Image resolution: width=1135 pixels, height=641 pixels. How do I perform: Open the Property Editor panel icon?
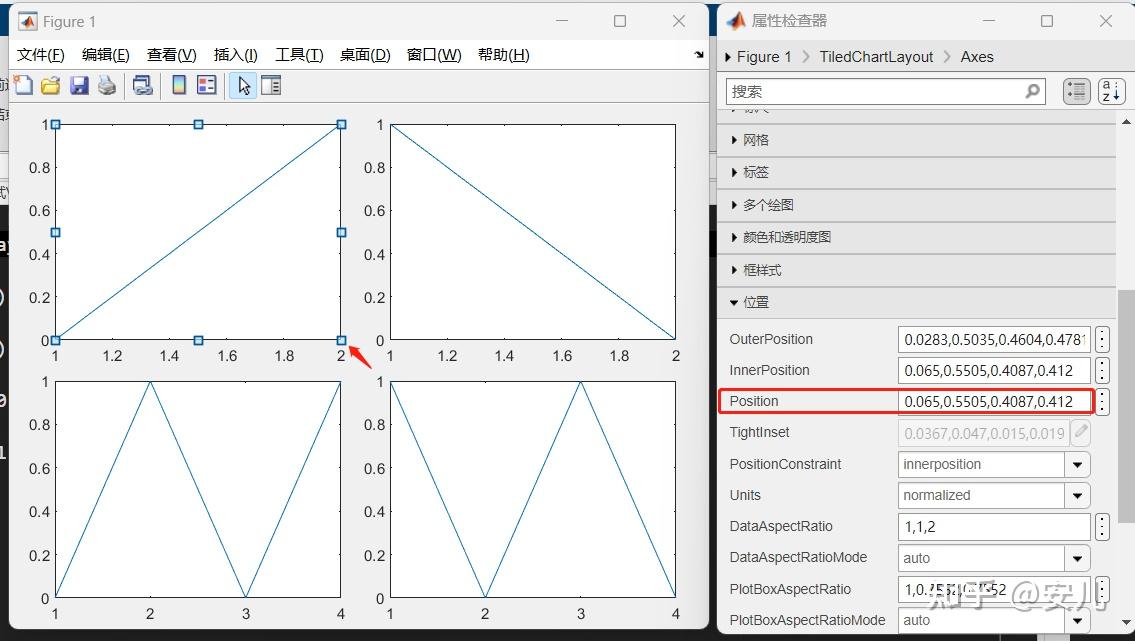click(x=270, y=85)
